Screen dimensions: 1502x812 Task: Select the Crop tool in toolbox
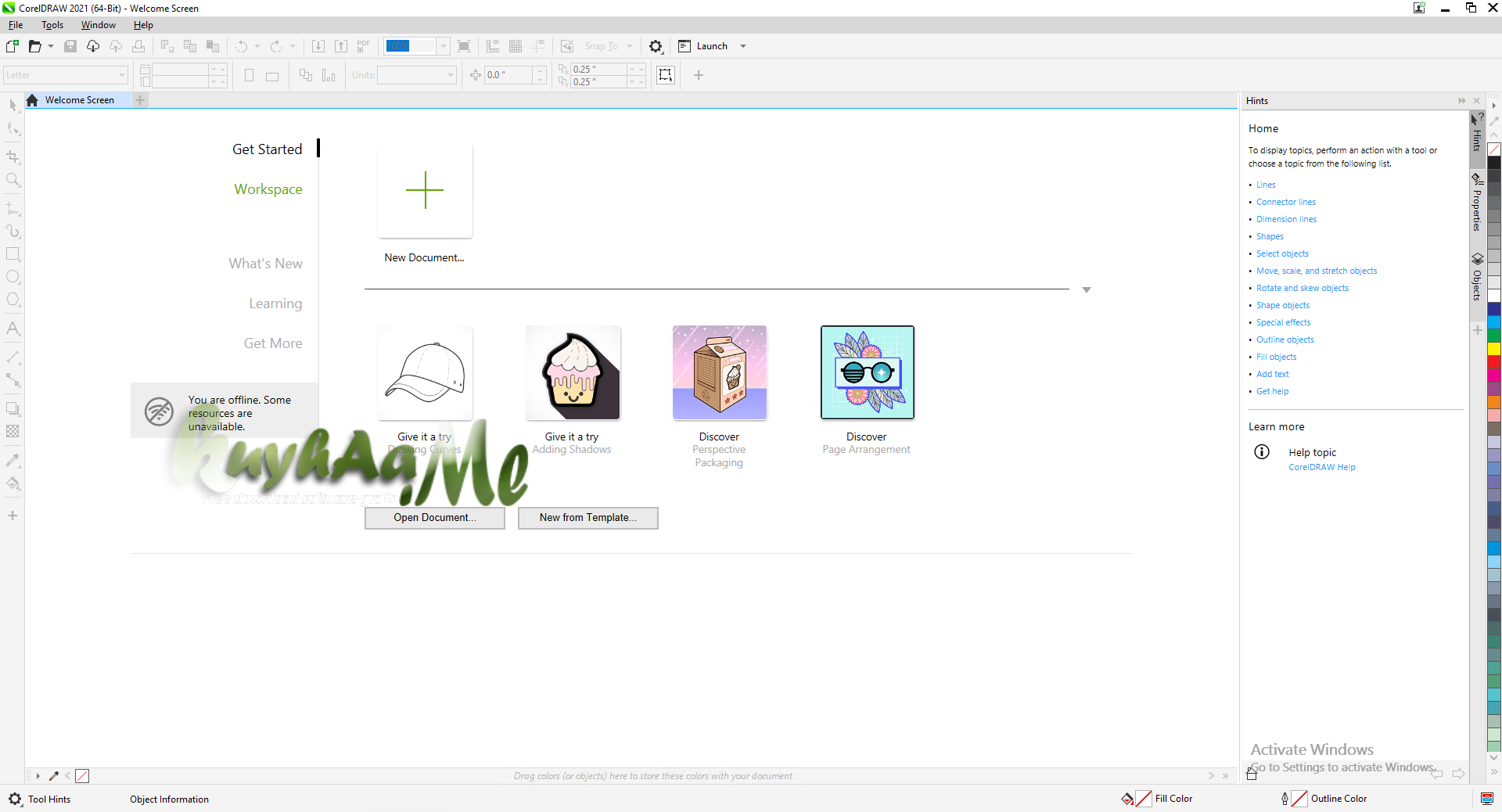tap(13, 156)
